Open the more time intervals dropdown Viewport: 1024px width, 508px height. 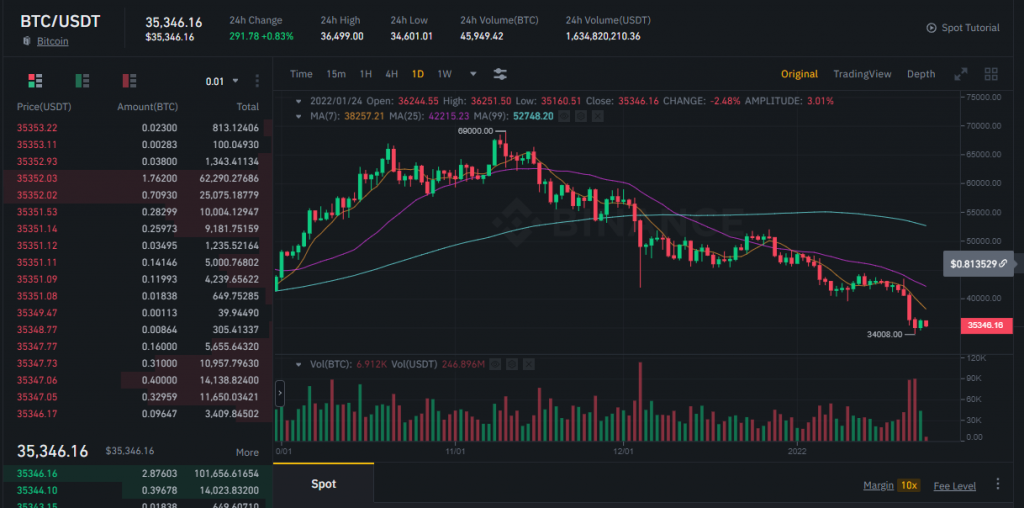473,74
